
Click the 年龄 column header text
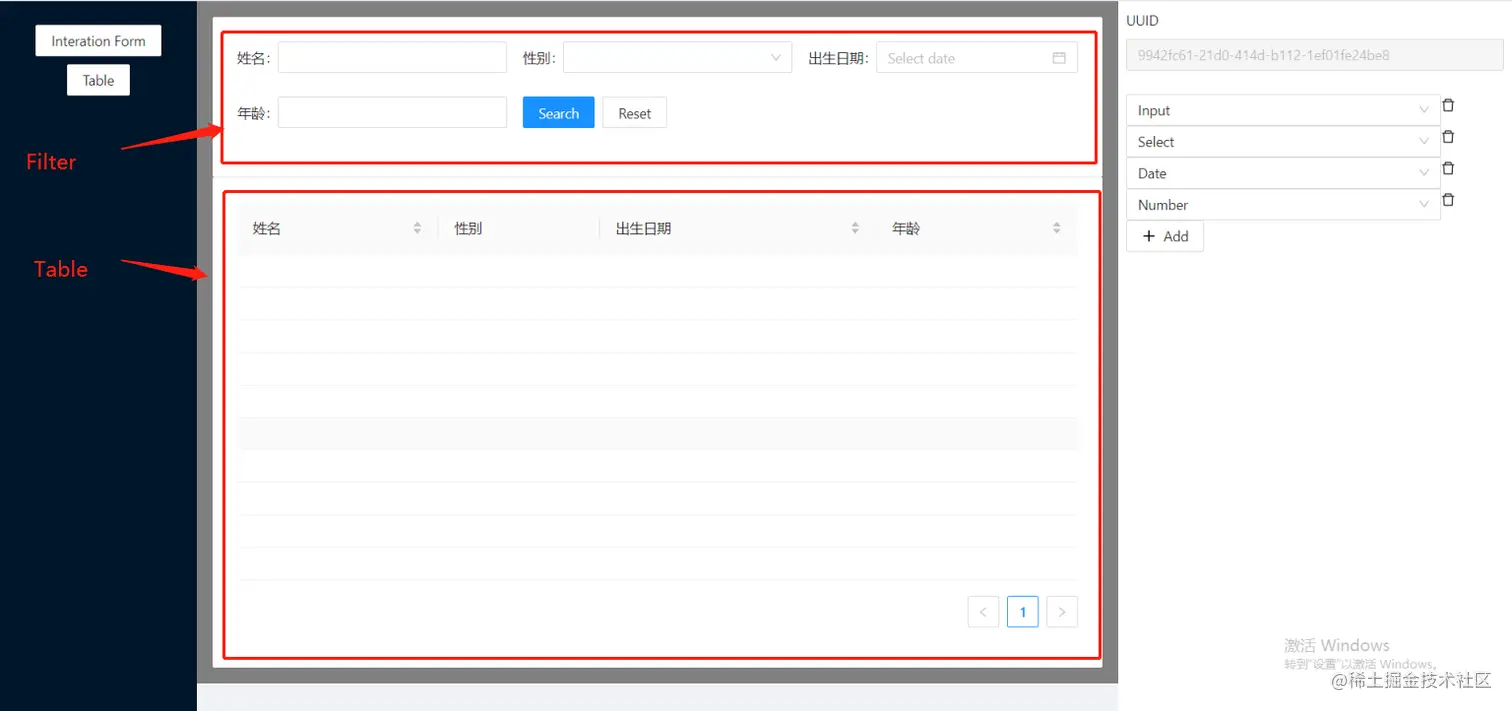[x=906, y=228]
